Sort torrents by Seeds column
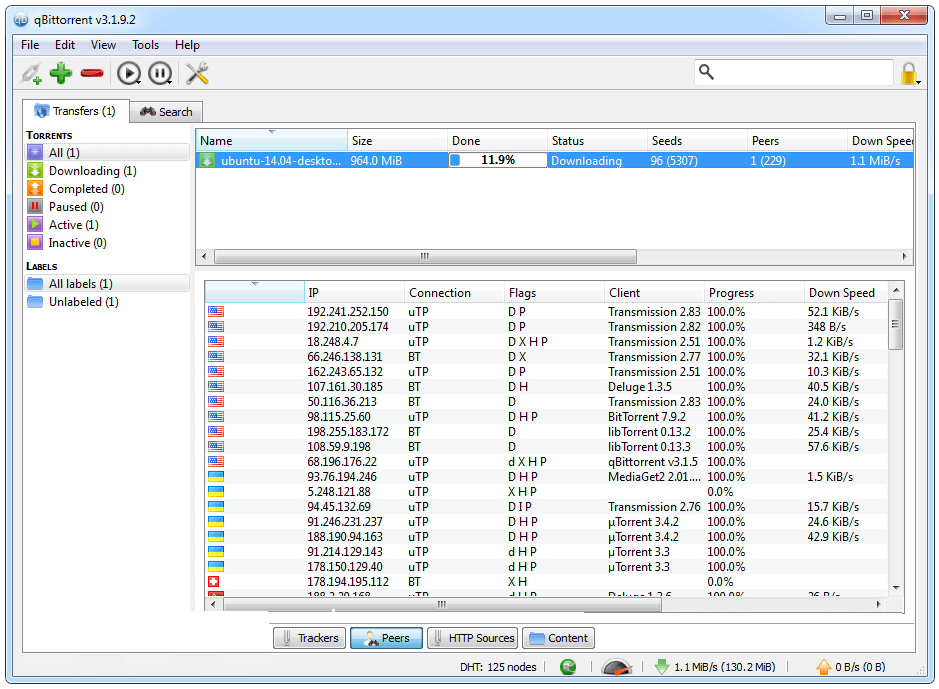 [x=698, y=141]
